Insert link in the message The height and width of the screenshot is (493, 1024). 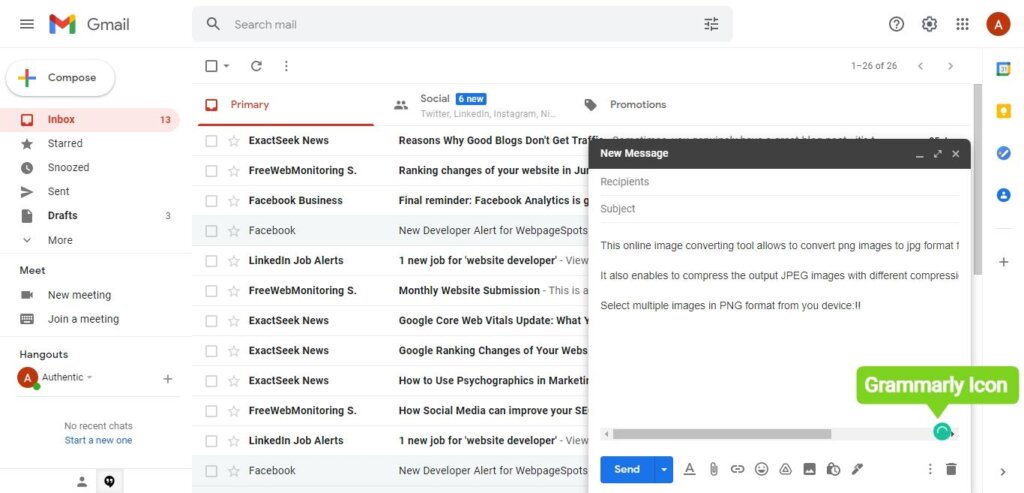(x=737, y=469)
